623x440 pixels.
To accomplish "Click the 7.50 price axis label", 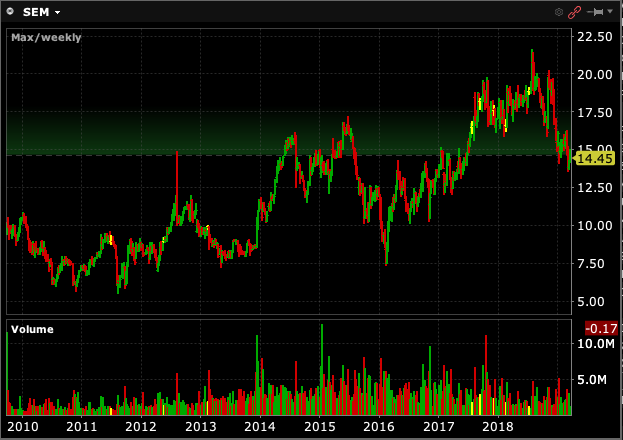I will point(590,264).
